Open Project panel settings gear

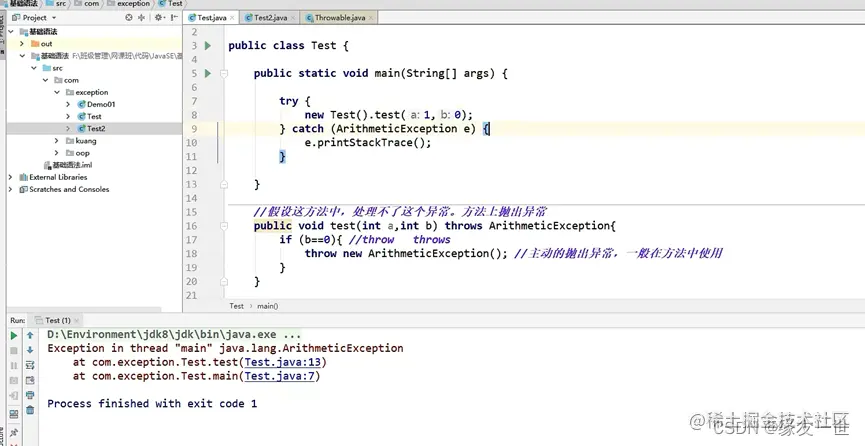159,18
